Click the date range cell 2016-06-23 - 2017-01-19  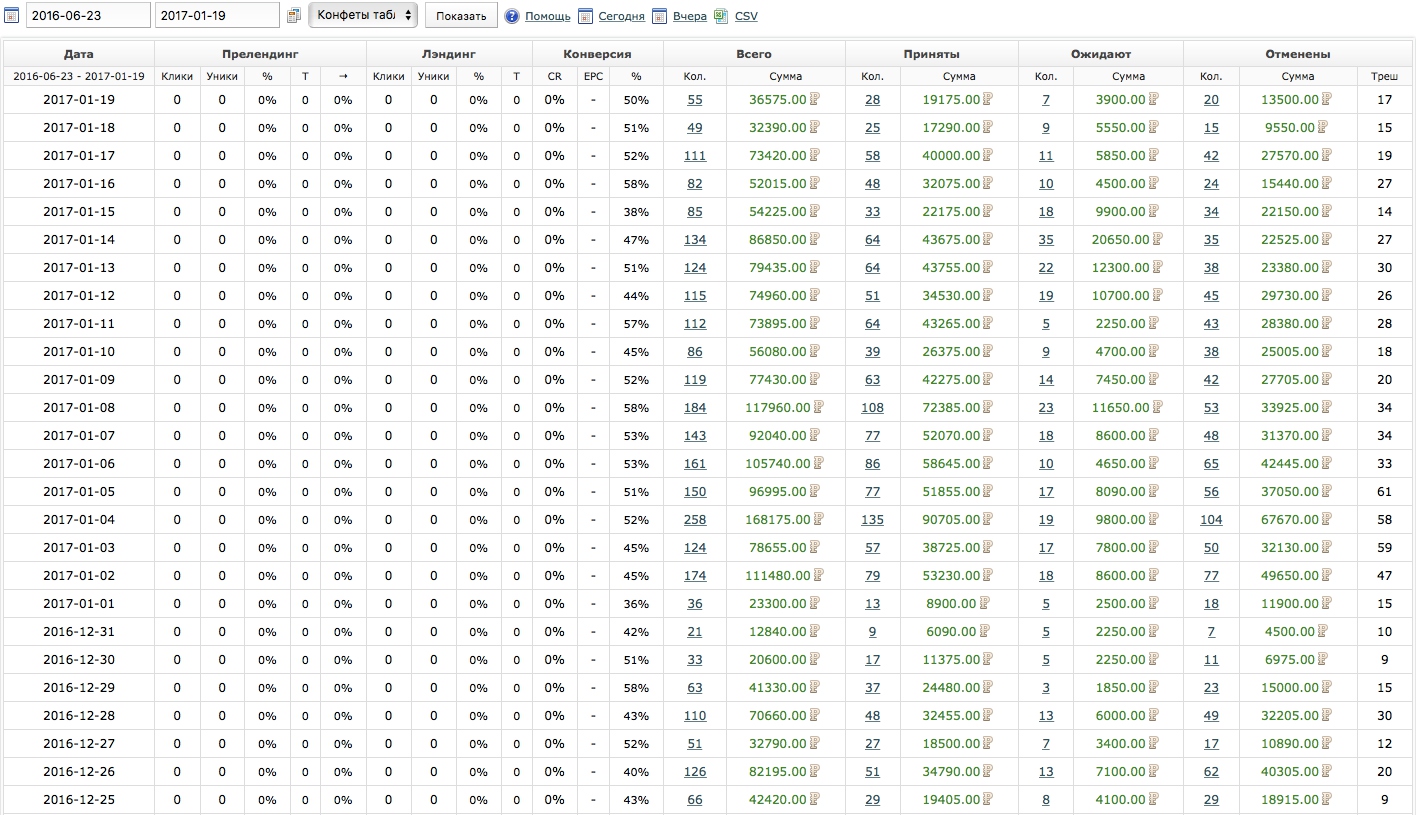(x=79, y=76)
